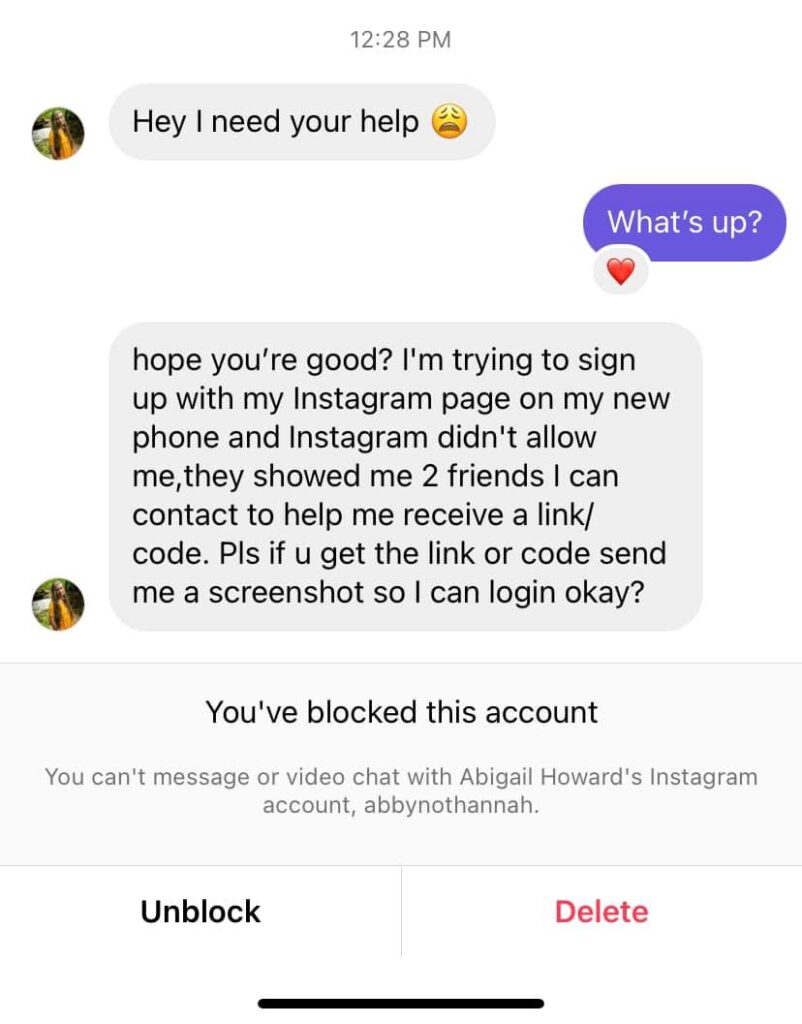
Task: Select the purple "What's up?" bubble
Action: [684, 222]
